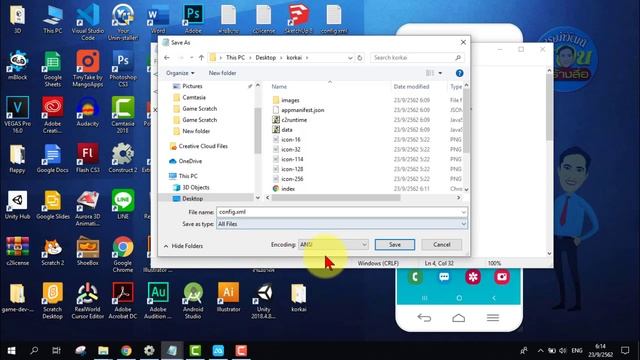Open the SketchUp desktop icon
The height and width of the screenshot is (360, 640).
(x=298, y=19)
